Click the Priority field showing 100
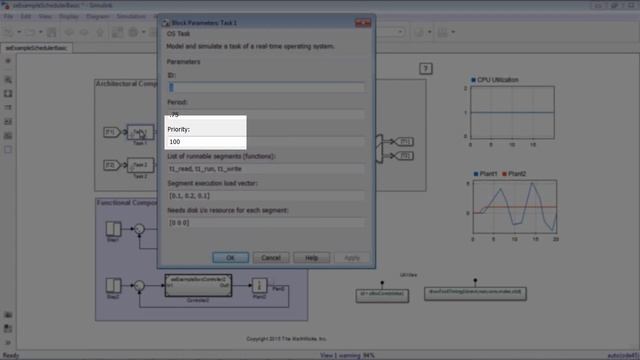640x360 pixels. (x=266, y=142)
